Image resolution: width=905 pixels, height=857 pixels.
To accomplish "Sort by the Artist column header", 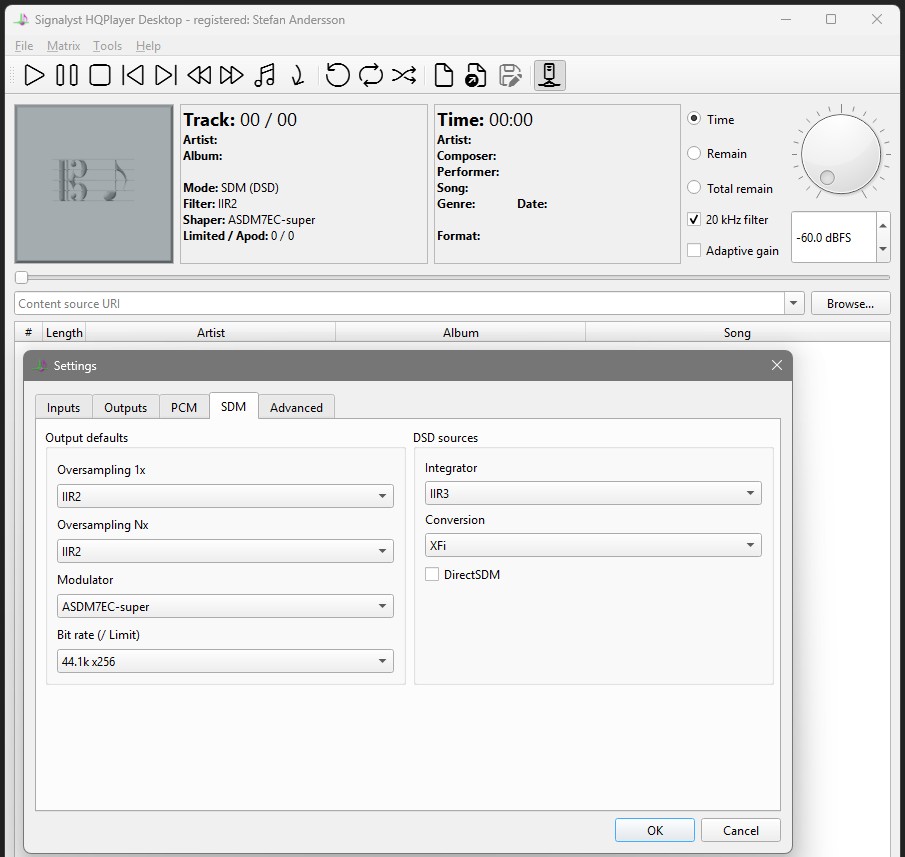I will [x=211, y=332].
